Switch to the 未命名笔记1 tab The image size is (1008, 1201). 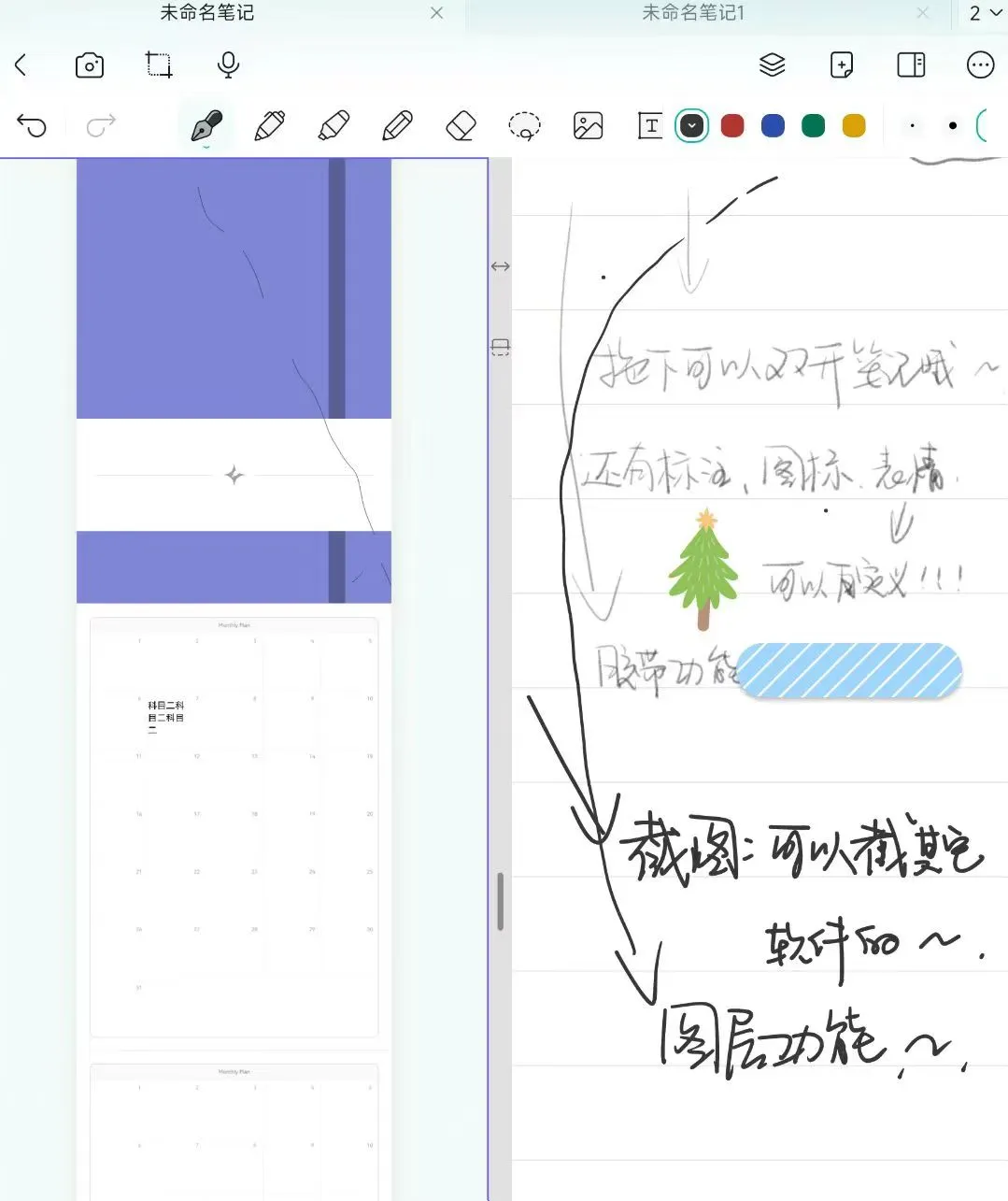coord(691,14)
